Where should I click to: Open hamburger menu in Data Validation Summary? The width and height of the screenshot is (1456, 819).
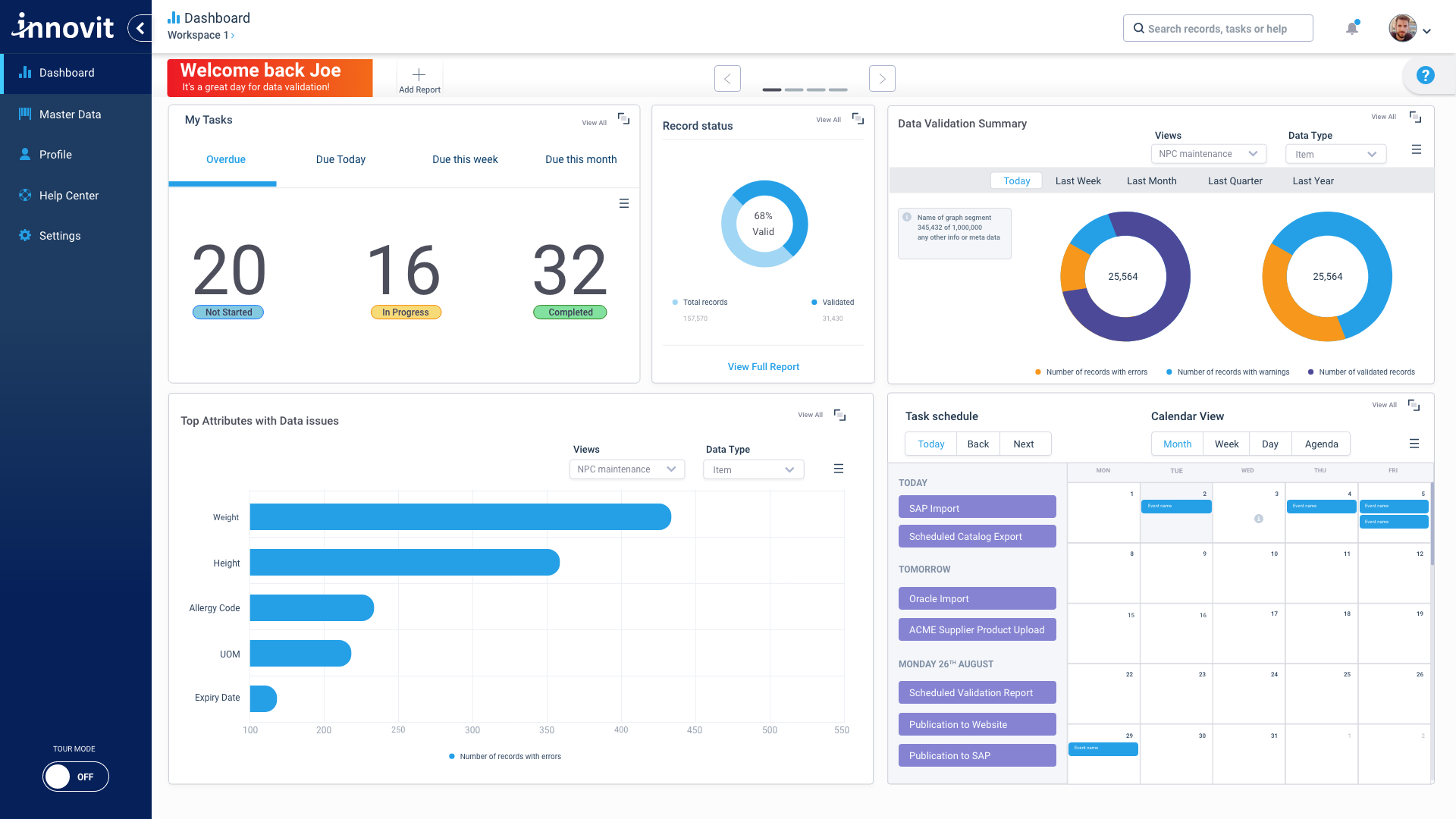click(1416, 149)
